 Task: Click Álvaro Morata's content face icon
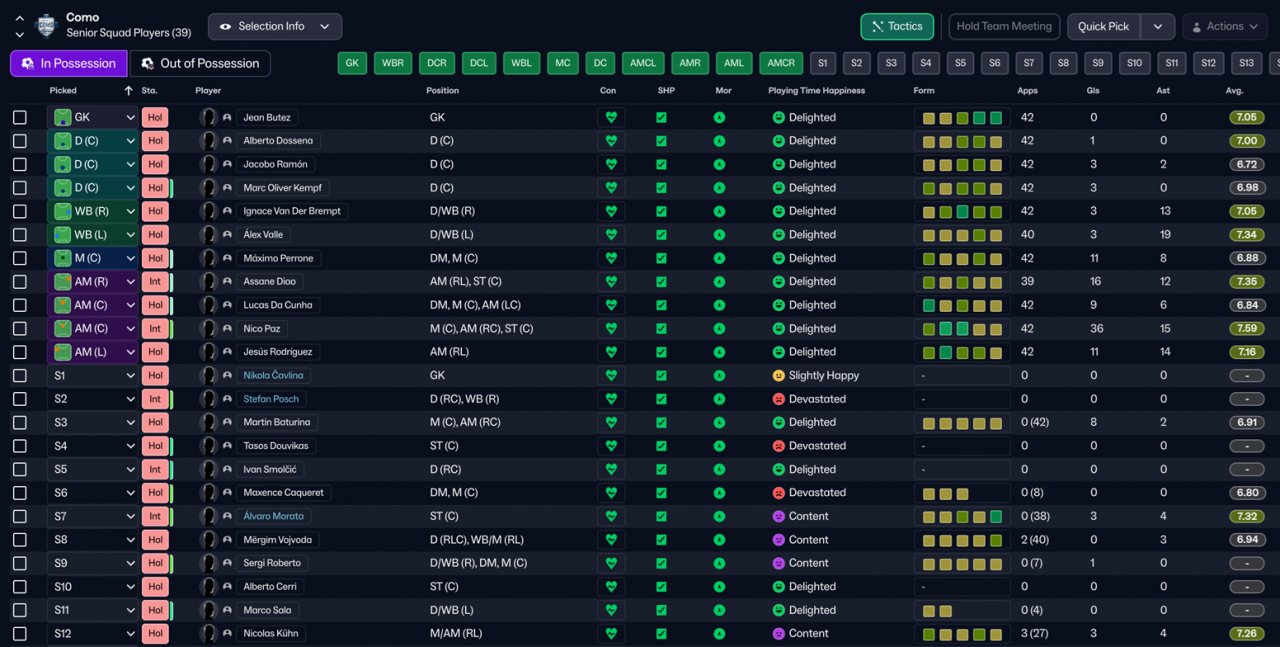tap(779, 516)
